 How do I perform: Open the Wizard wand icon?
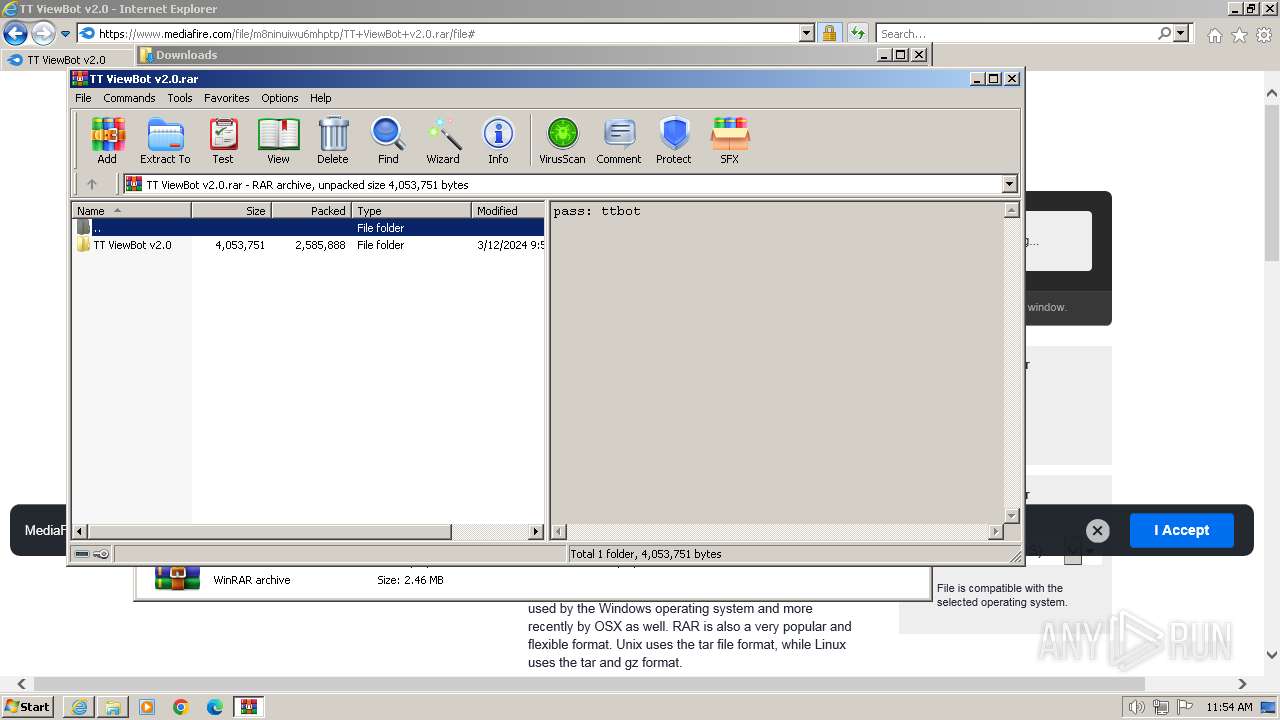(443, 140)
